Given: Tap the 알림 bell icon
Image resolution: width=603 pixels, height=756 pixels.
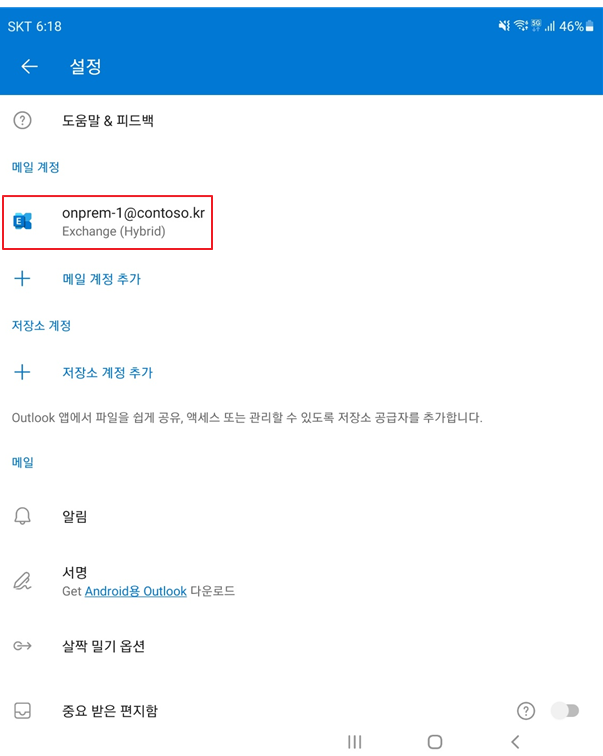Looking at the screenshot, I should pos(22,516).
